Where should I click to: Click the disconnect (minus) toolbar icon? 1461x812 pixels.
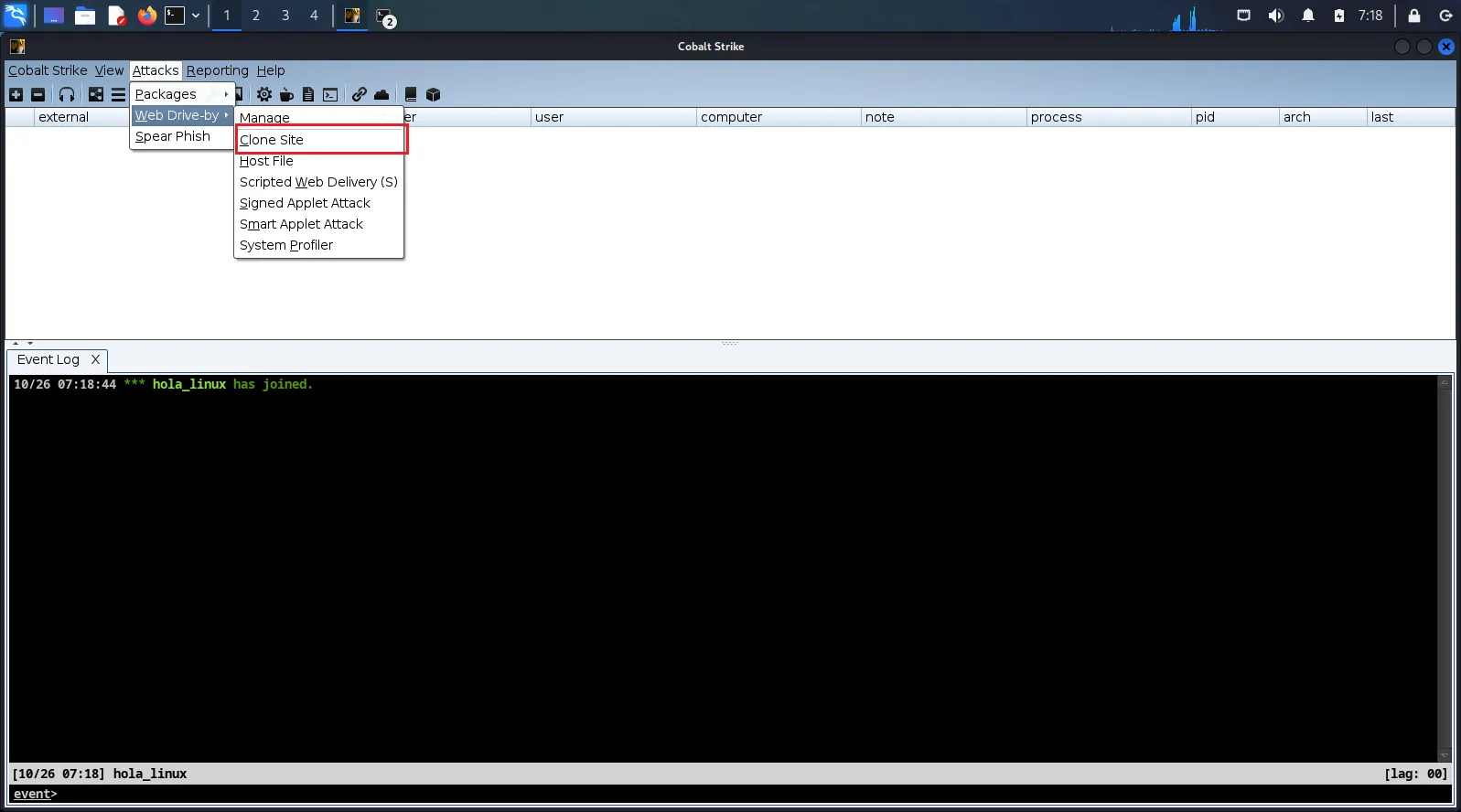point(38,94)
